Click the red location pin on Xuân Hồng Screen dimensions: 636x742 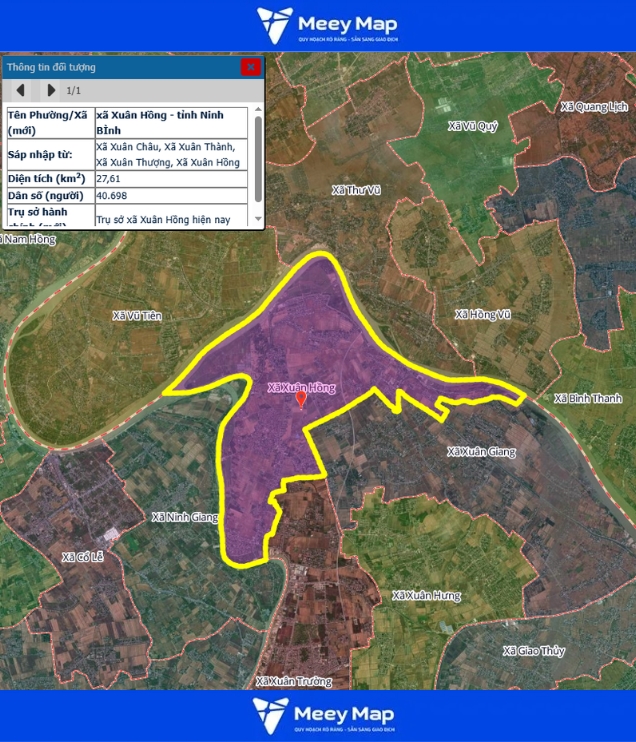tap(301, 399)
